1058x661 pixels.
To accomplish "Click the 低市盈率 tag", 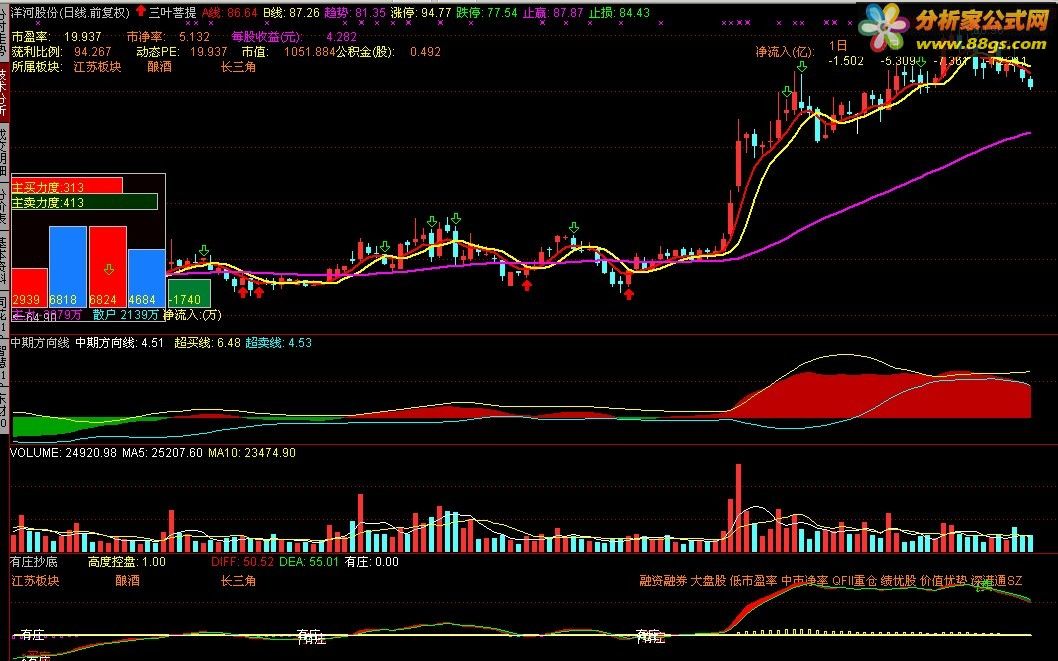I will [x=754, y=580].
